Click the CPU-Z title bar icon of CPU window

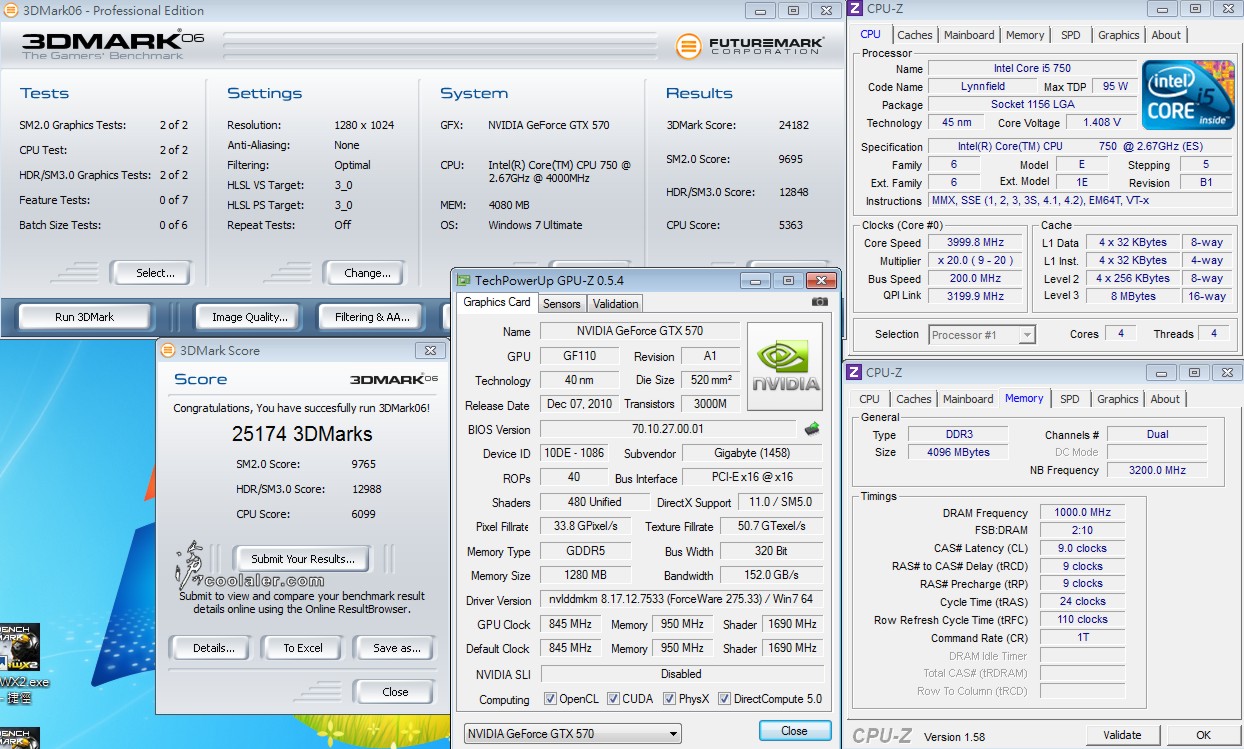(x=855, y=9)
